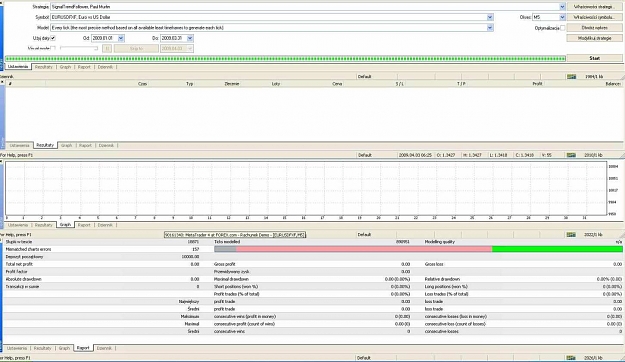
Task: Open the Strategia dropdown list
Action: point(562,7)
